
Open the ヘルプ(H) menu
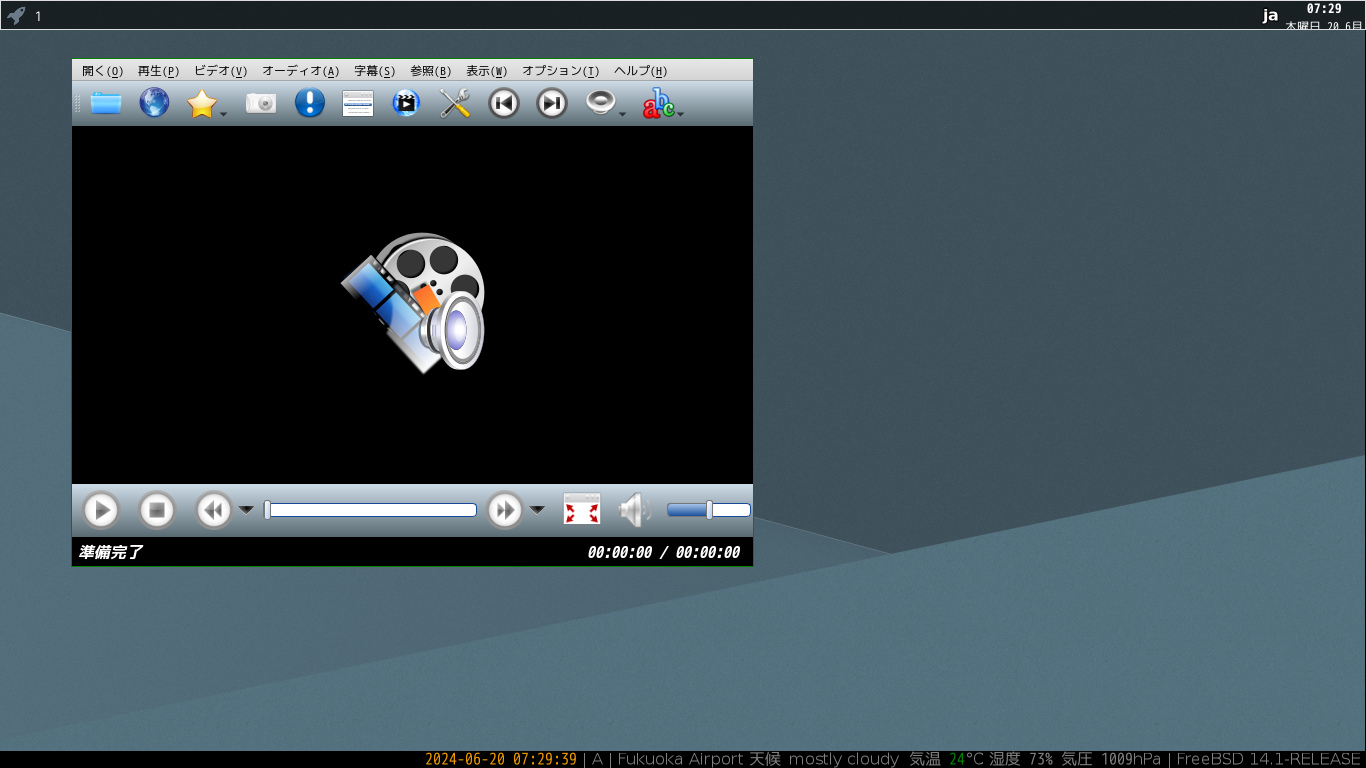click(x=640, y=71)
